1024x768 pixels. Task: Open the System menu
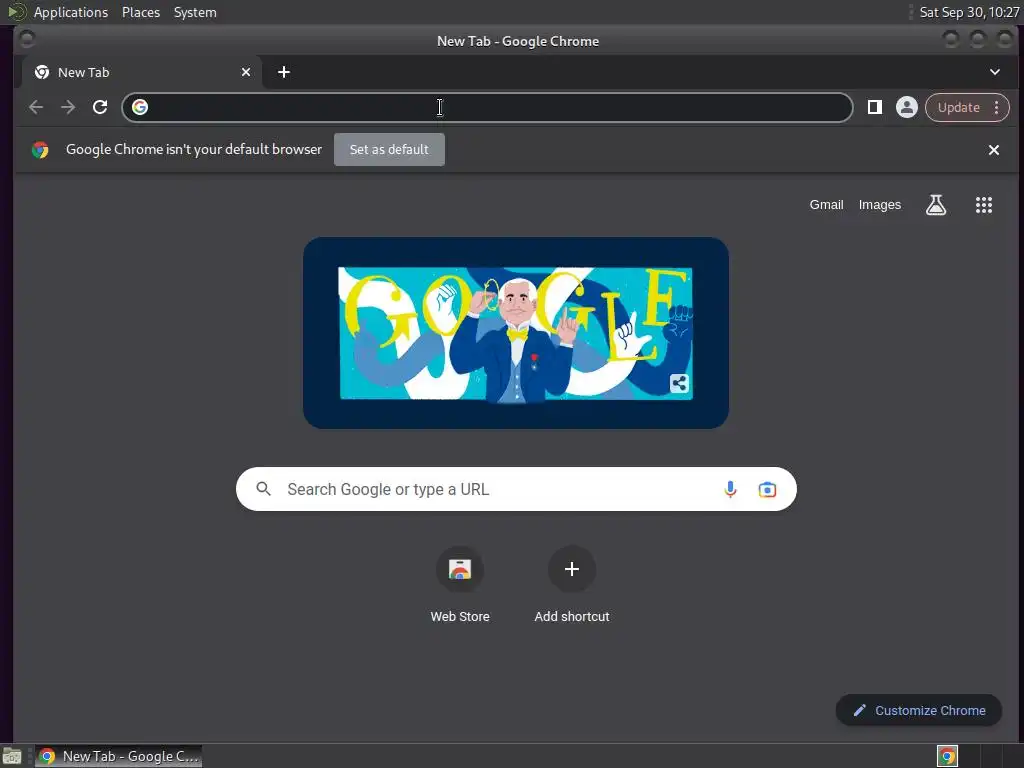coord(195,12)
